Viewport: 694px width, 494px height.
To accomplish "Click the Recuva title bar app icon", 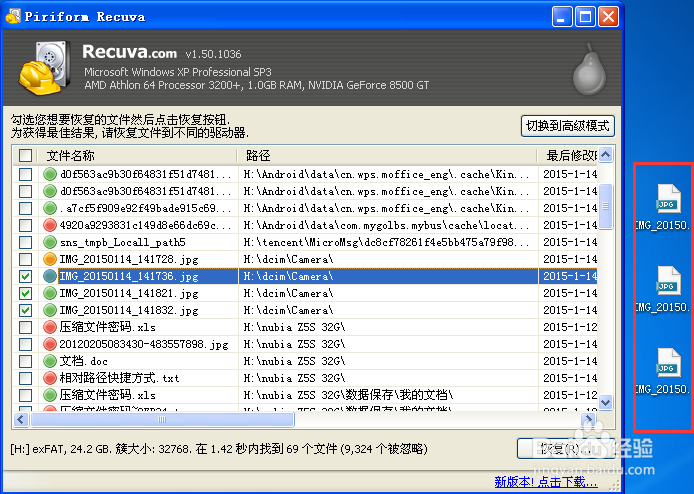I will (13, 16).
